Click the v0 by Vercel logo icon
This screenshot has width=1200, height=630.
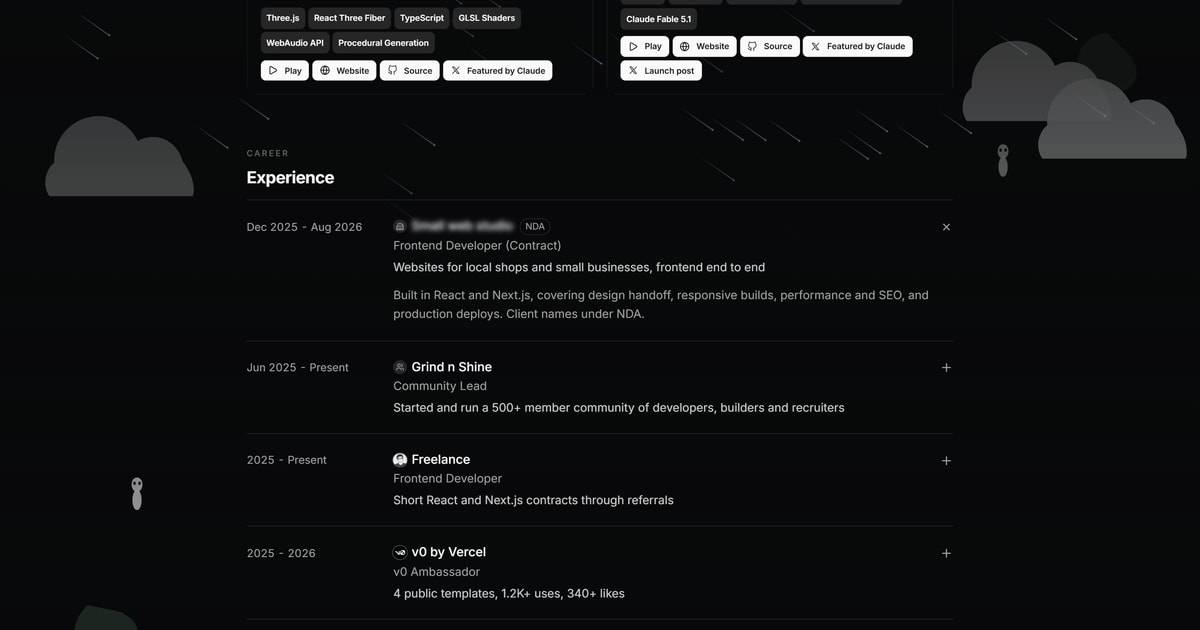400,552
